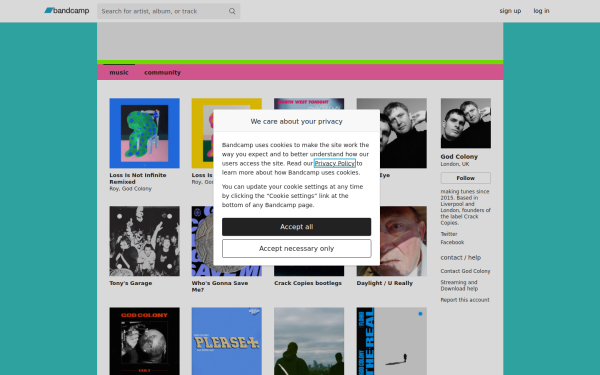
Task: Open Streaming and Download help
Action: click(459, 285)
